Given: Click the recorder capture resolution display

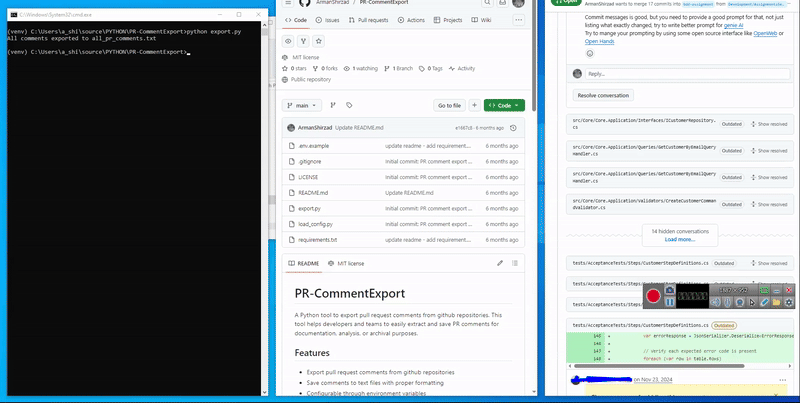Looking at the screenshot, I should [x=734, y=290].
